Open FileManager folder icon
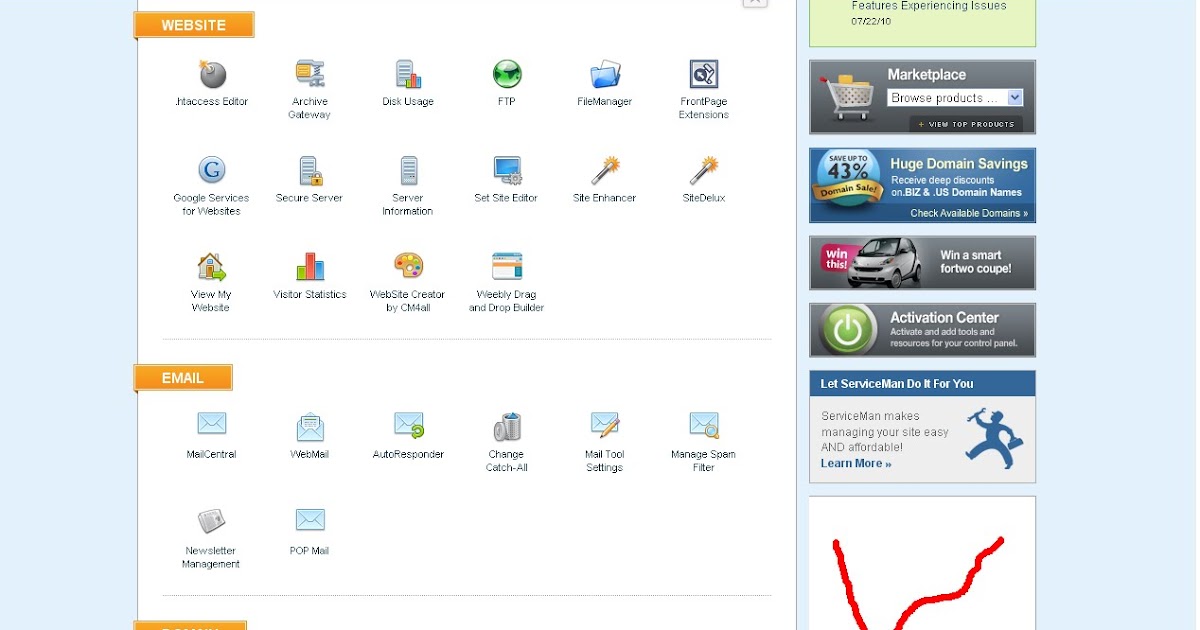The height and width of the screenshot is (630, 1200). pos(605,74)
